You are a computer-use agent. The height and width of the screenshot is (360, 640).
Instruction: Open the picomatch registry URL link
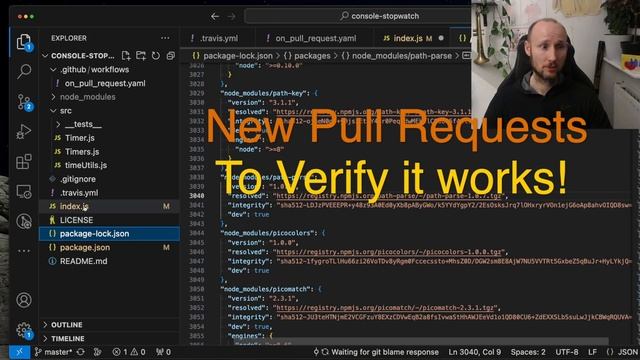385,308
